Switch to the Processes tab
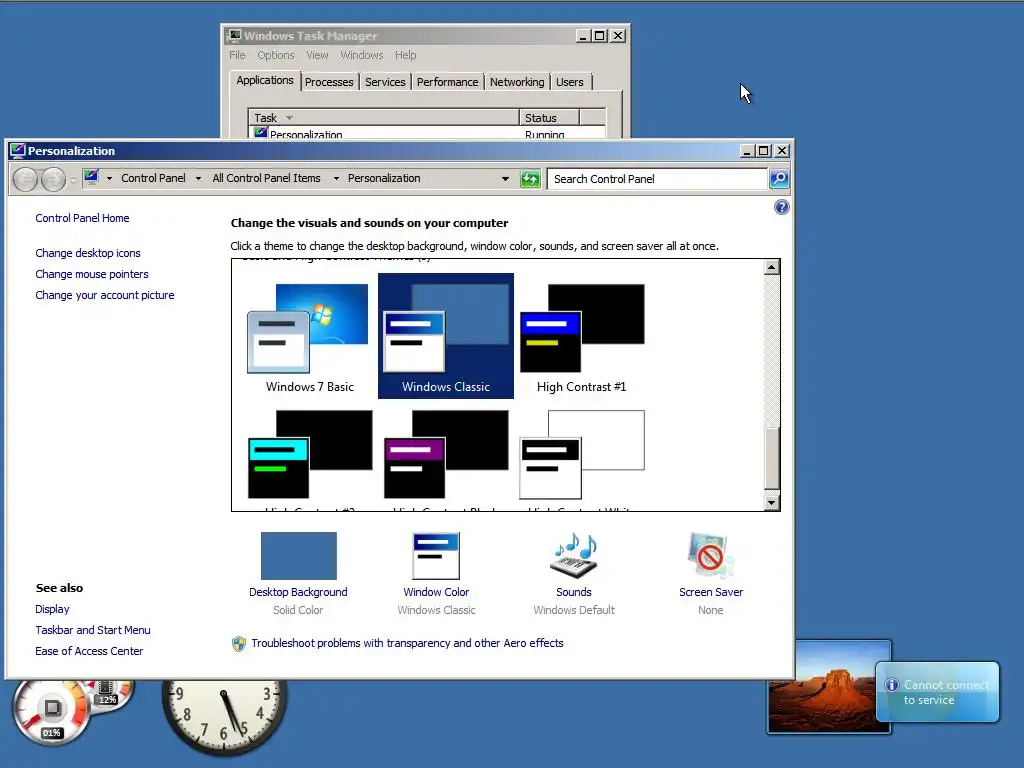Viewport: 1024px width, 768px height. 329,82
